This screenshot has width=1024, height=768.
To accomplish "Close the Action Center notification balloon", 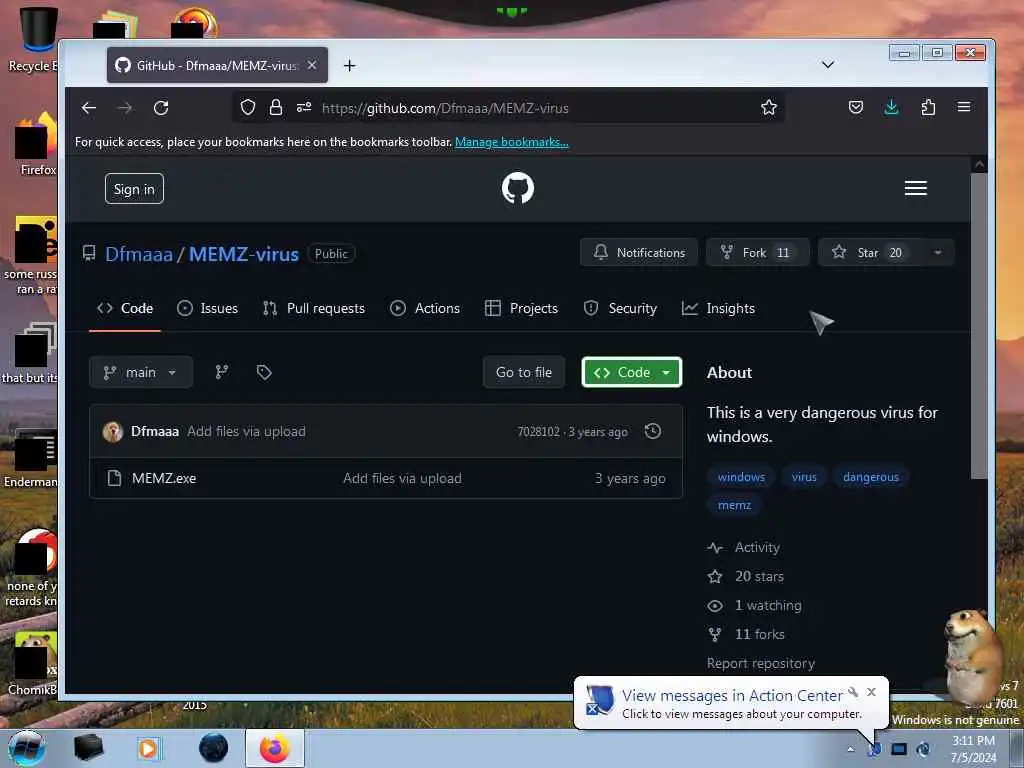I will [x=871, y=692].
